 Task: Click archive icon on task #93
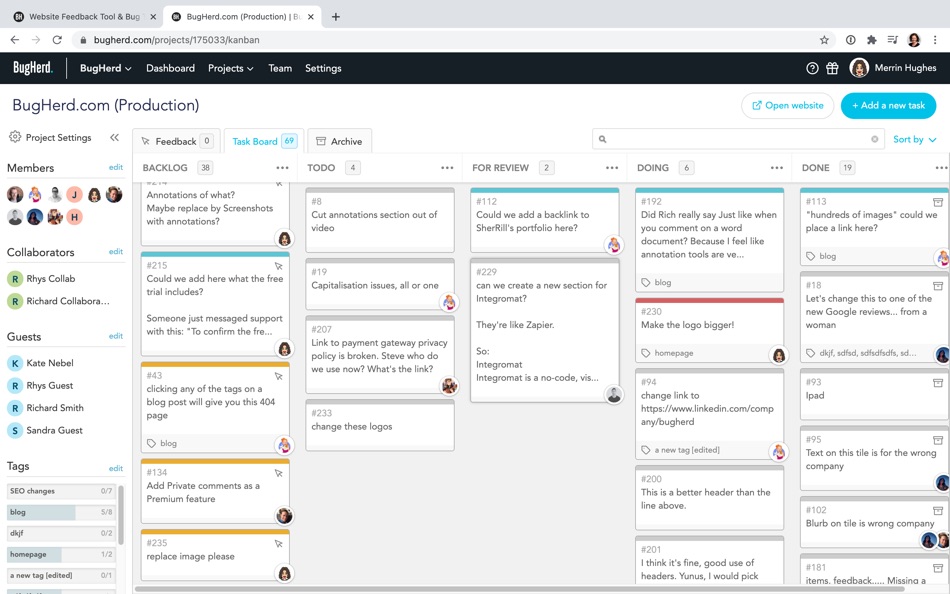coord(938,382)
